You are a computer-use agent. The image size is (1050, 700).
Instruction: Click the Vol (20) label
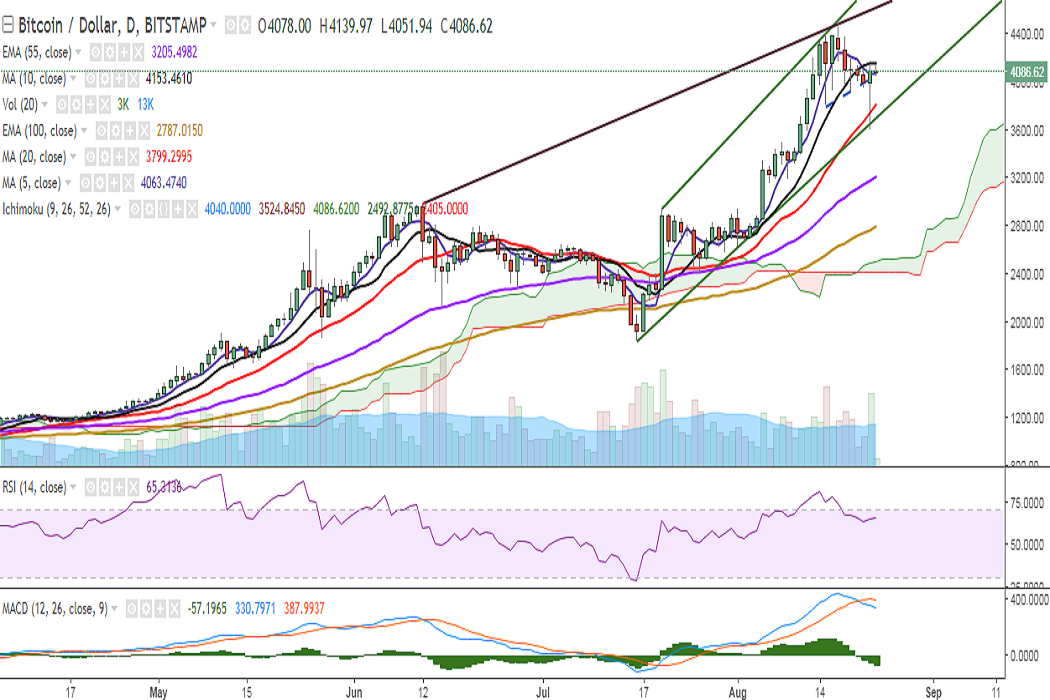pos(20,104)
